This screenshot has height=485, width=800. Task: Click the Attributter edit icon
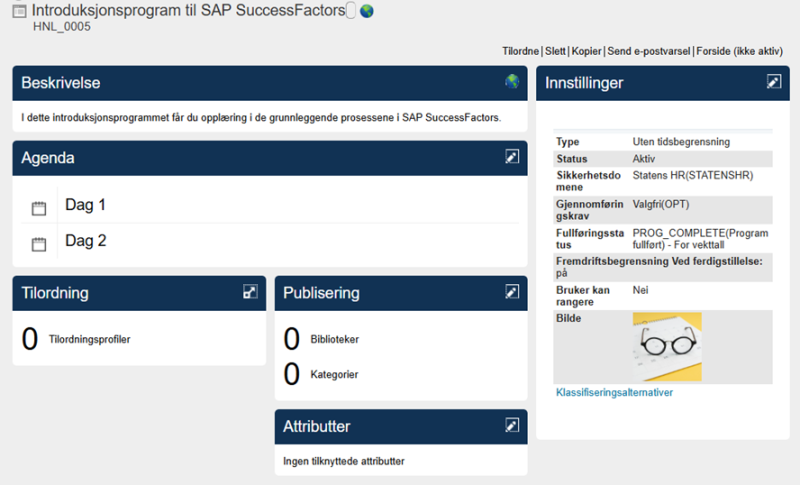click(512, 425)
